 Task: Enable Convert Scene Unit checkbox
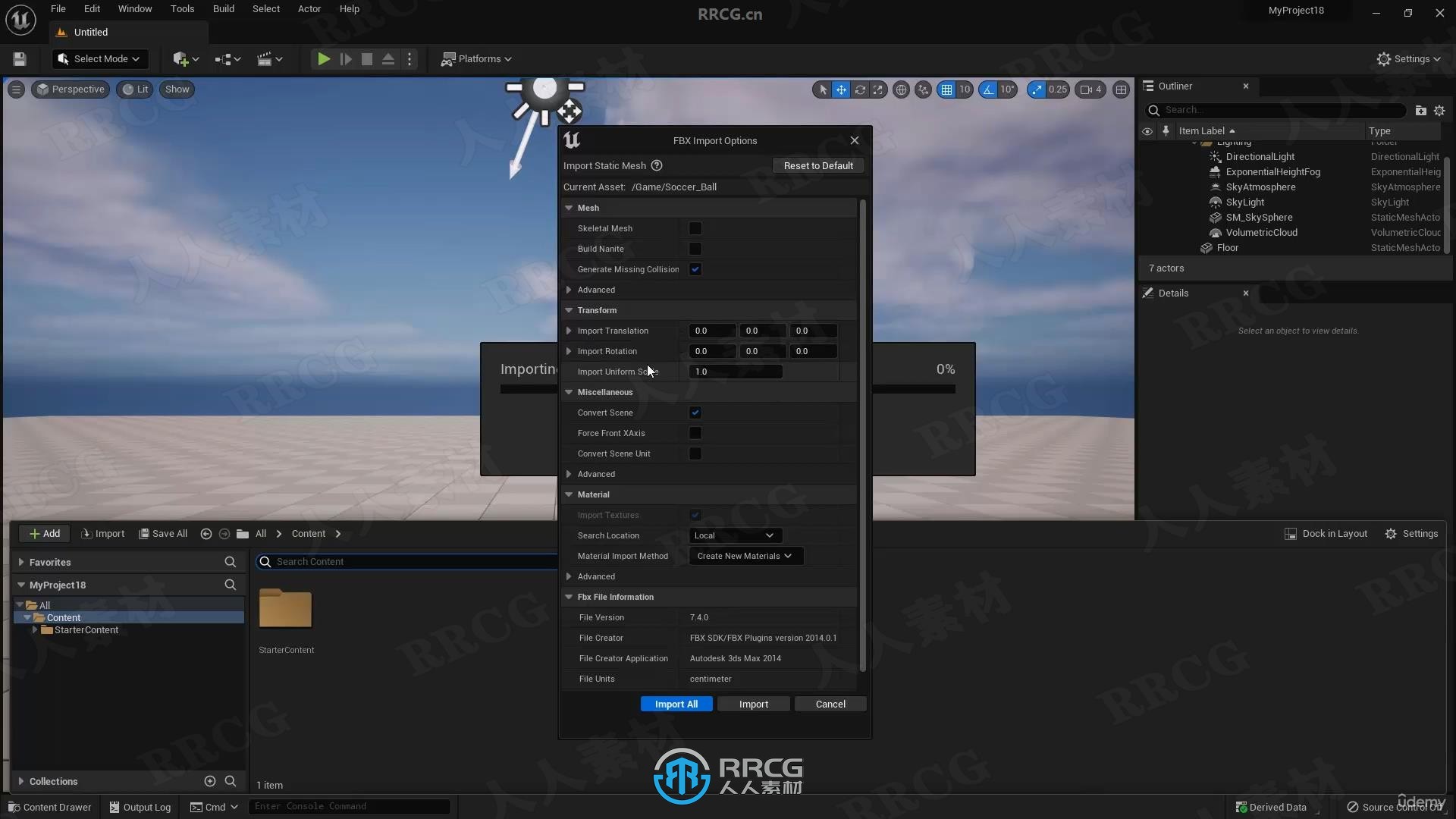coord(695,453)
